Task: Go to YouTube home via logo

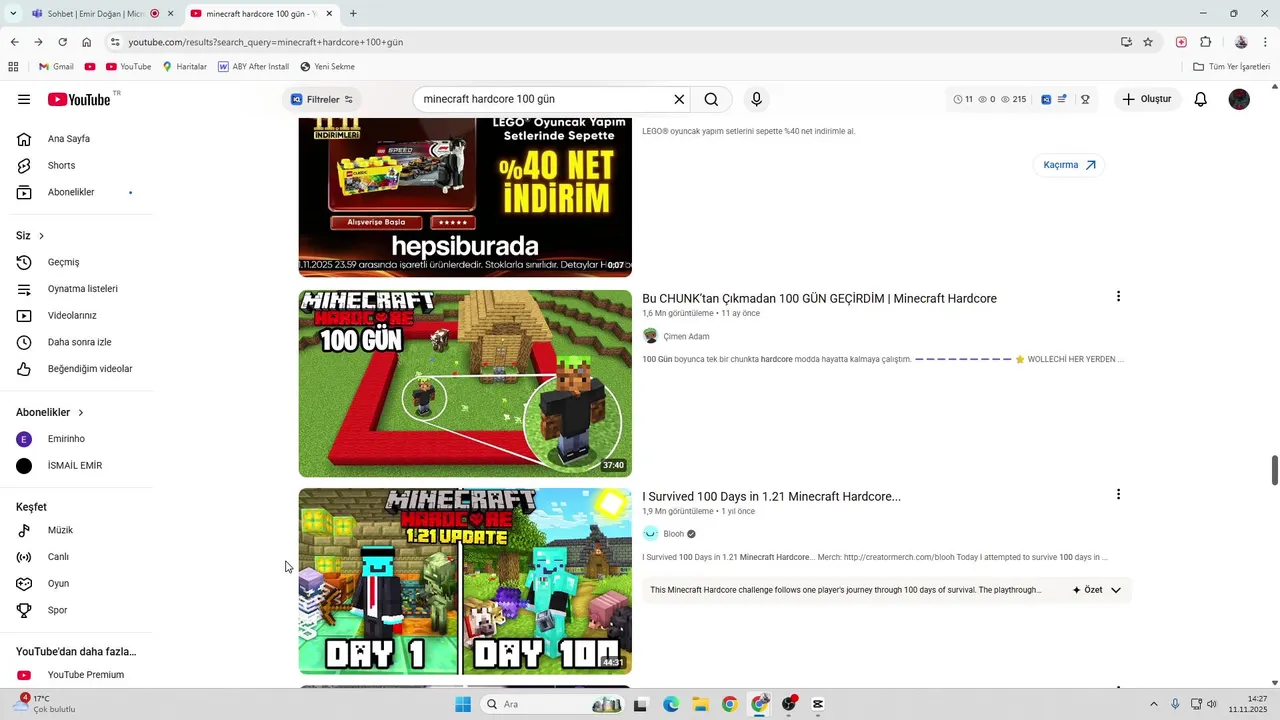Action: coord(78,99)
